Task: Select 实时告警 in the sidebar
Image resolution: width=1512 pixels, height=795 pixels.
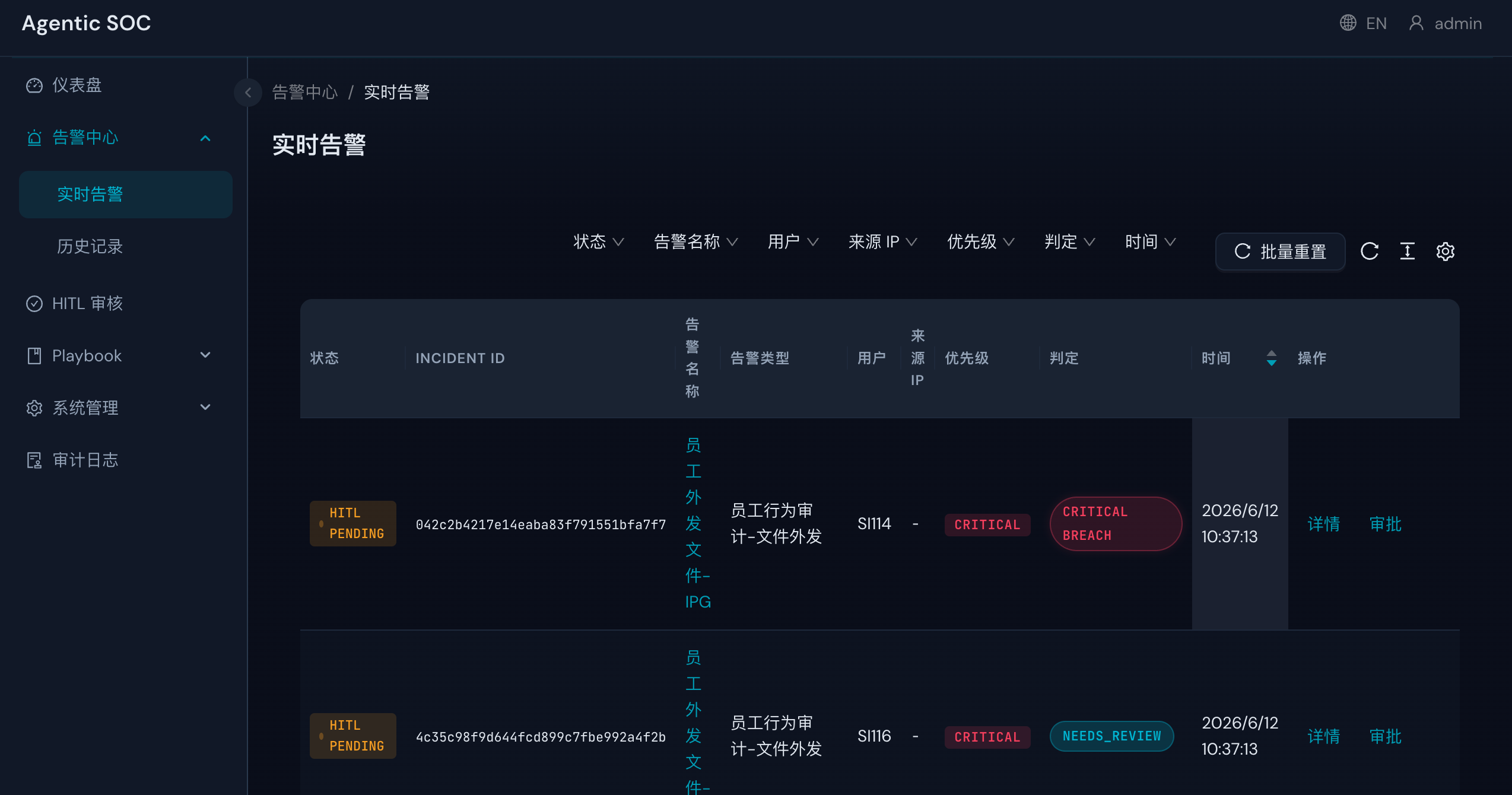Action: [x=126, y=195]
